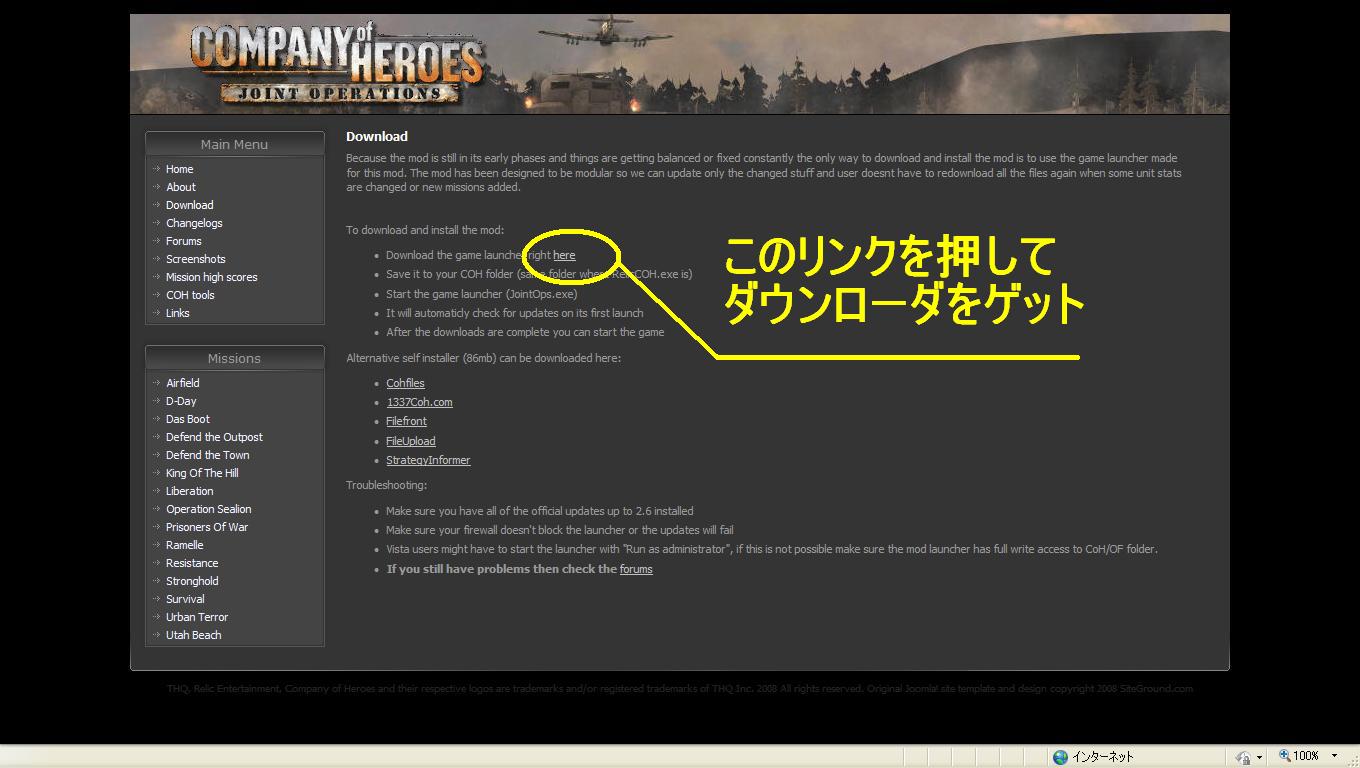Screen dimensions: 1360x768
Task: Click the 'Main Menu' panel header
Action: coord(234,144)
